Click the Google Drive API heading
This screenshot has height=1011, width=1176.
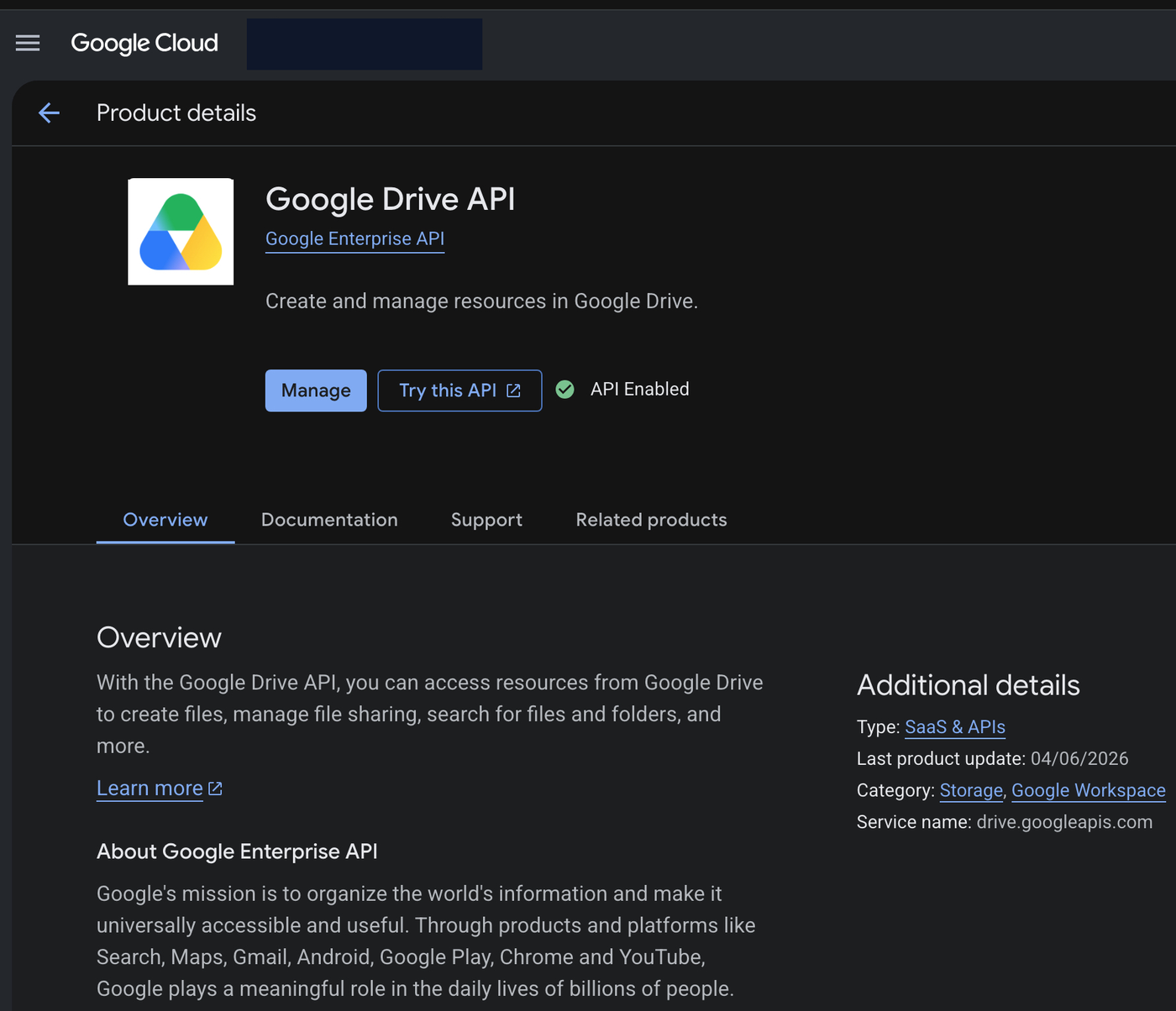coord(390,199)
